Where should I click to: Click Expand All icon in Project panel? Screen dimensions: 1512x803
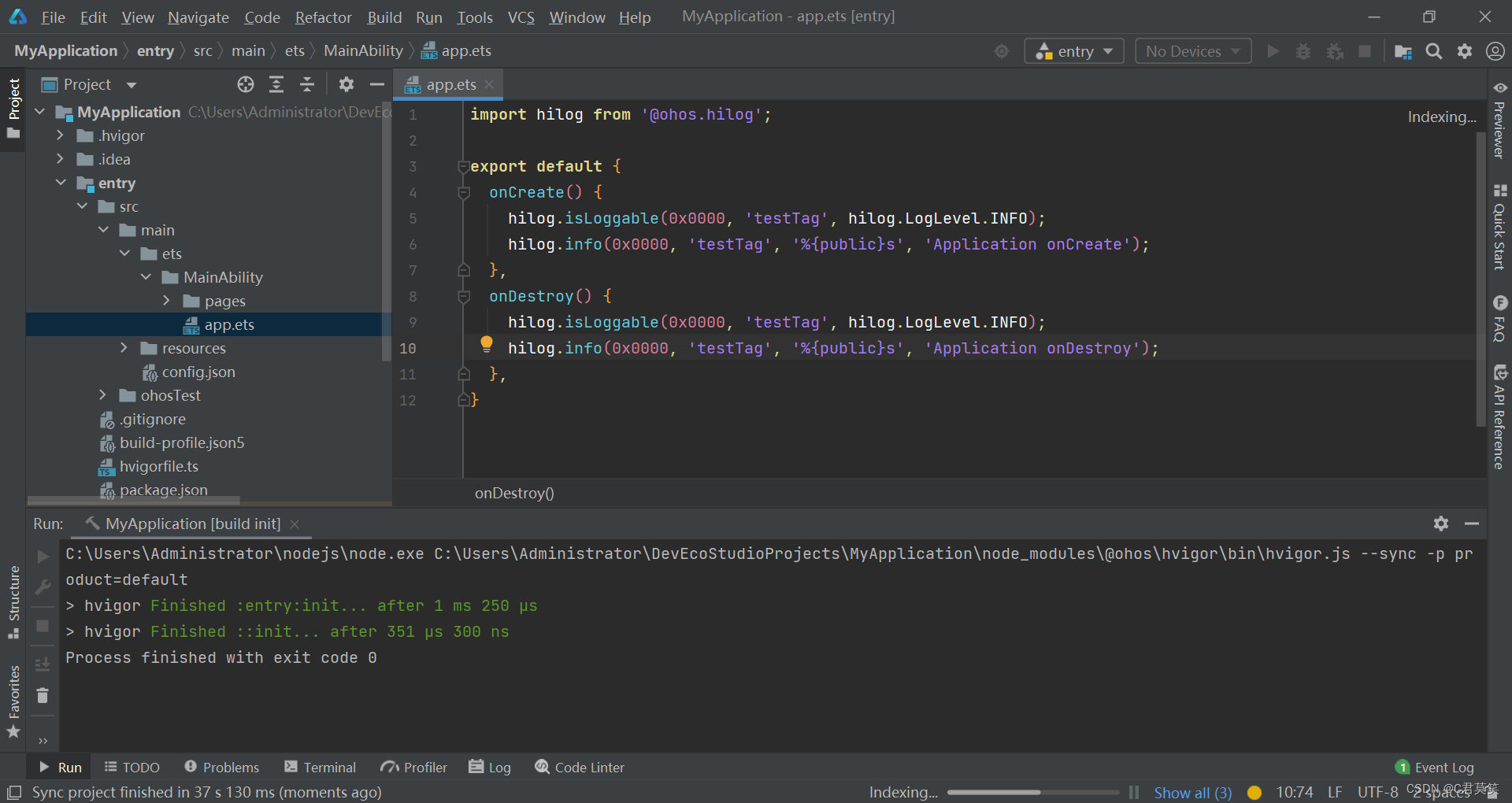[x=276, y=84]
